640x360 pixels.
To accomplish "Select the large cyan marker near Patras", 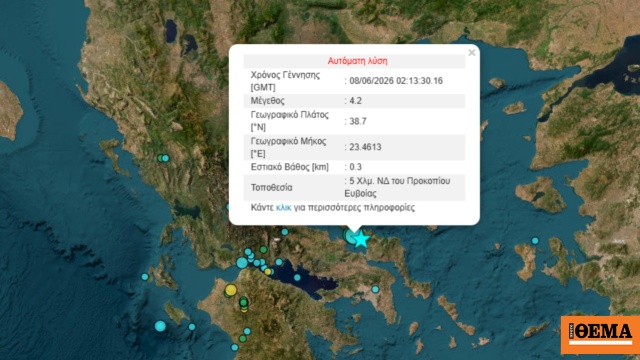I will point(242,262).
